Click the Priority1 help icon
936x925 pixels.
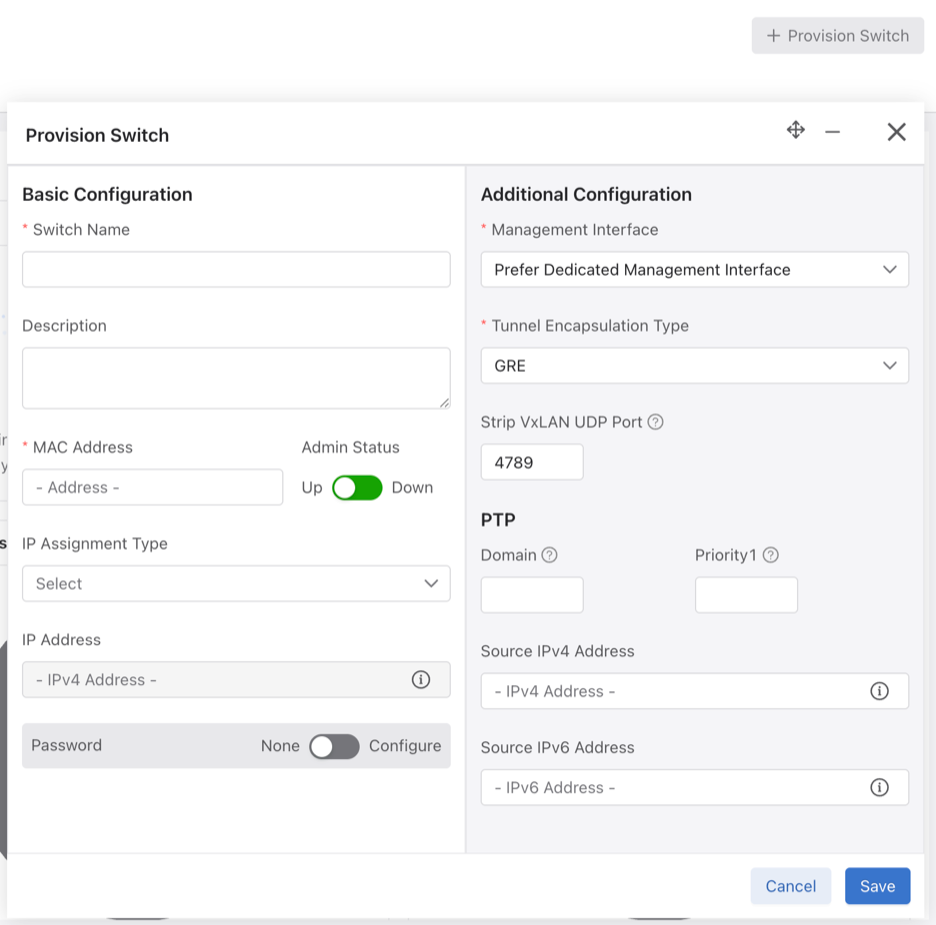pyautogui.click(x=770, y=555)
